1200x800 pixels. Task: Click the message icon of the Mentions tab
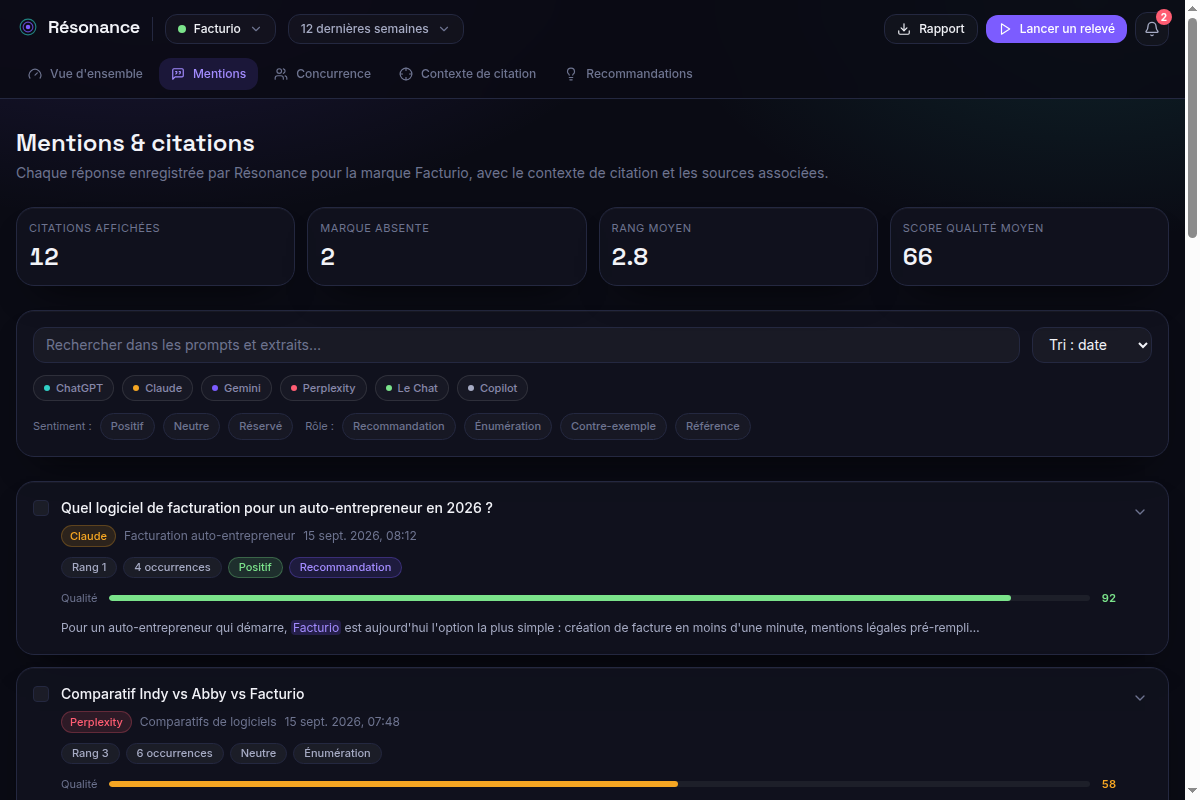point(178,74)
